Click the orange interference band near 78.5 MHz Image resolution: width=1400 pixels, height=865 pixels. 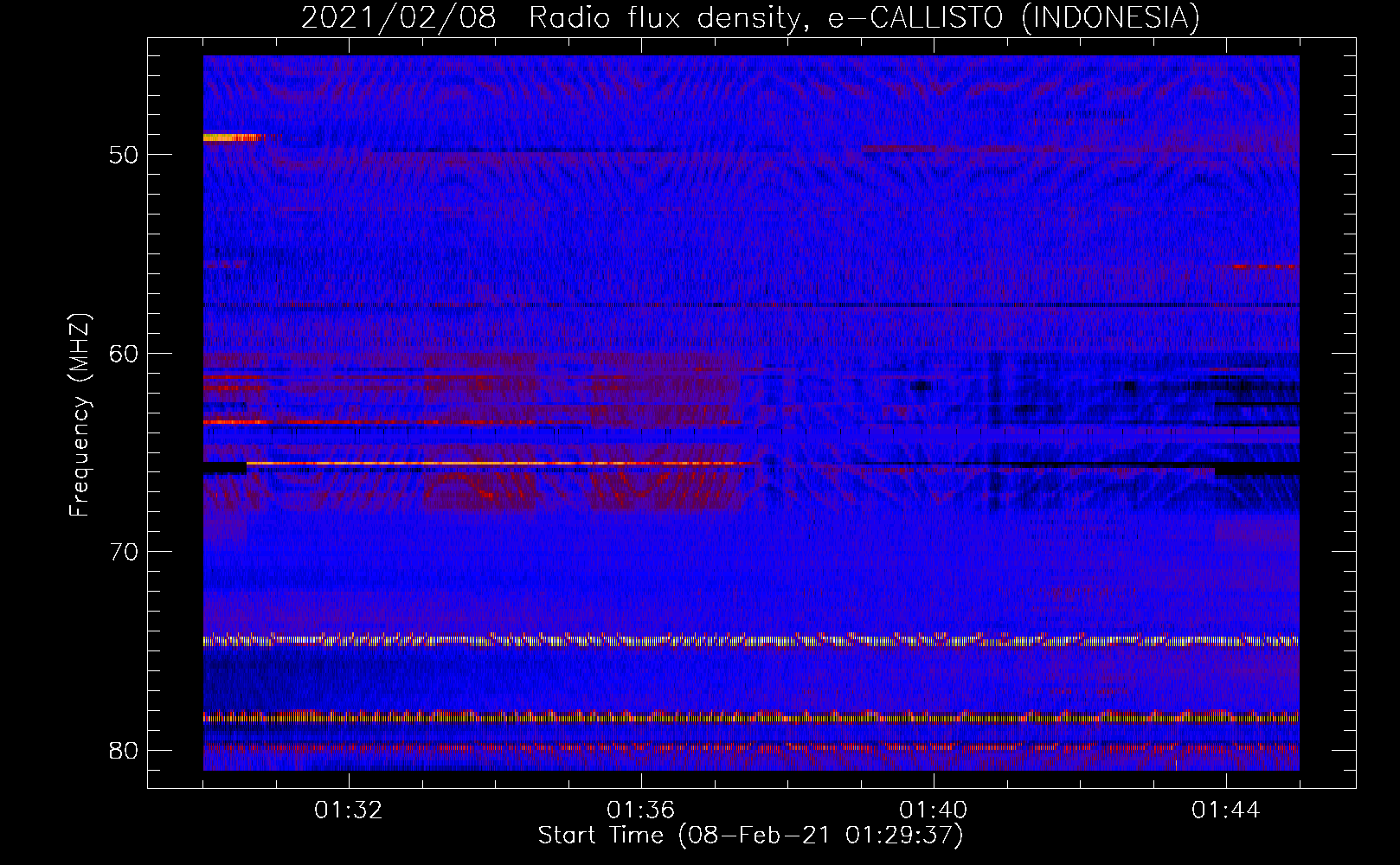pyautogui.click(x=751, y=717)
